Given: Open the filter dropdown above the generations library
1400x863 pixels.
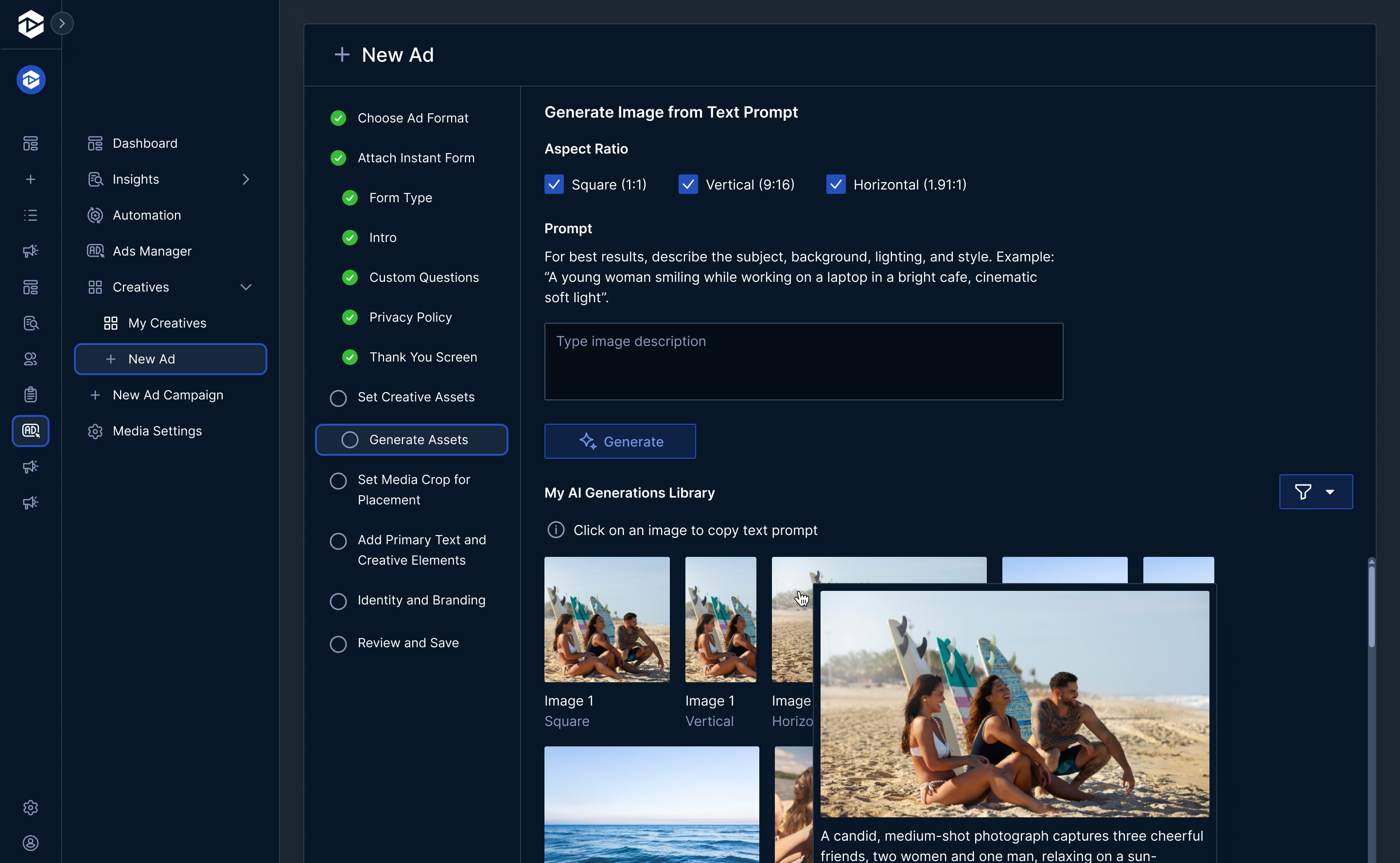Looking at the screenshot, I should 1315,491.
